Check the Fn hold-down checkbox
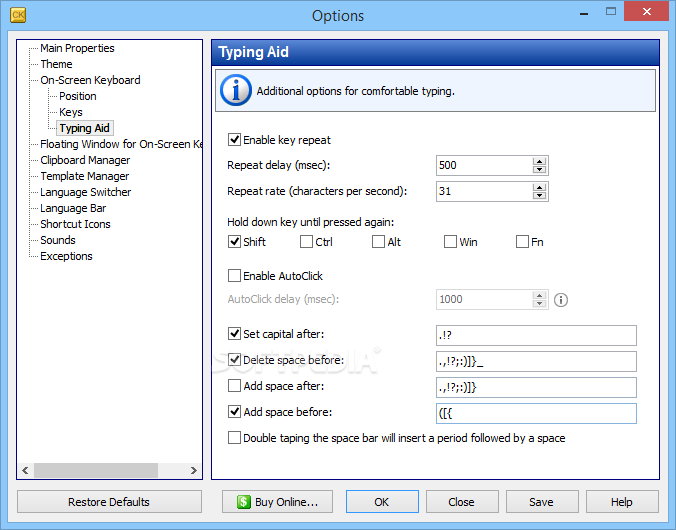Image resolution: width=676 pixels, height=530 pixels. [522, 241]
